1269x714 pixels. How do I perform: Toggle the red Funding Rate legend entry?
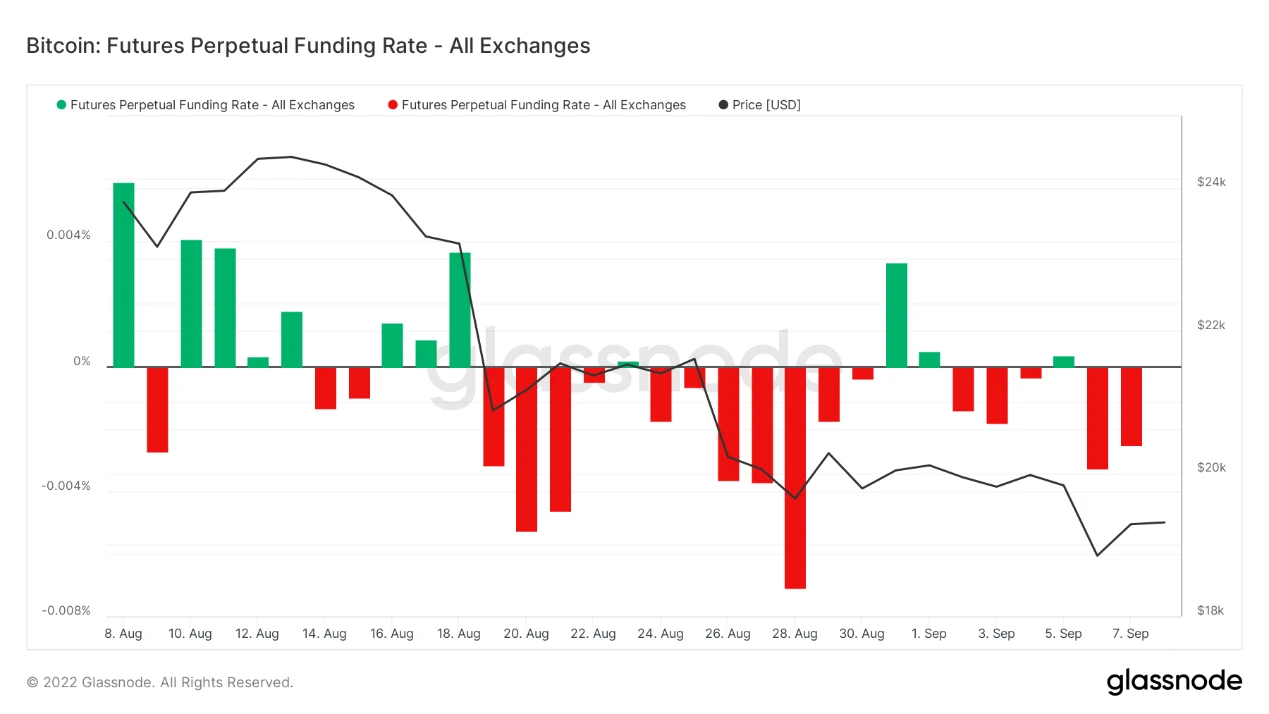(537, 105)
